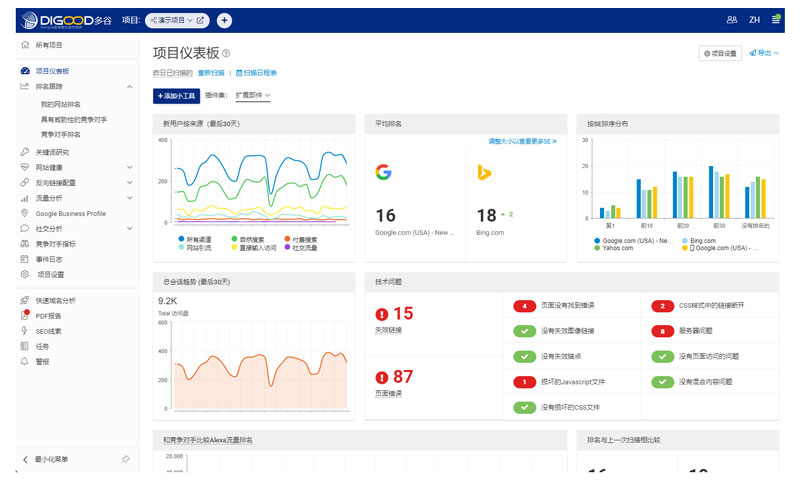The height and width of the screenshot is (486, 800).
Task: Expand the 网站健康 sidebar section
Action: [x=129, y=167]
